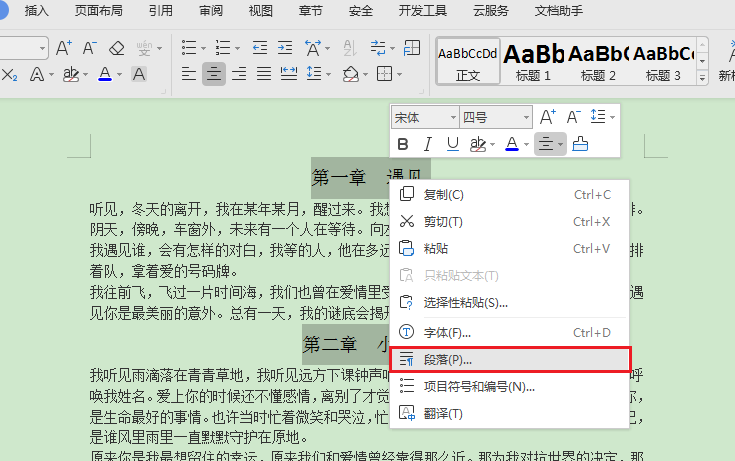Choose 剪切(T) from the context menu

point(510,221)
